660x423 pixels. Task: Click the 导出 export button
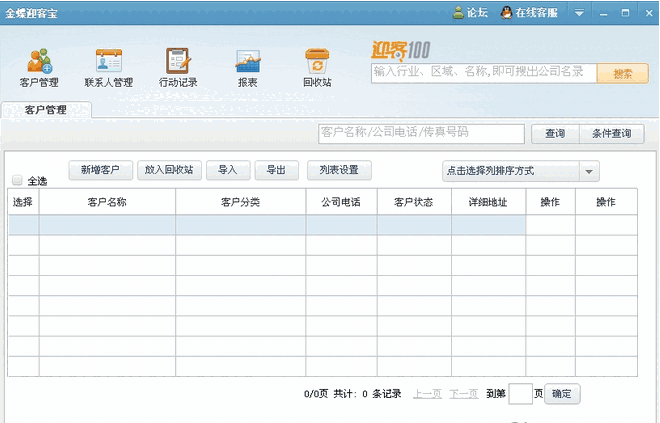(277, 170)
